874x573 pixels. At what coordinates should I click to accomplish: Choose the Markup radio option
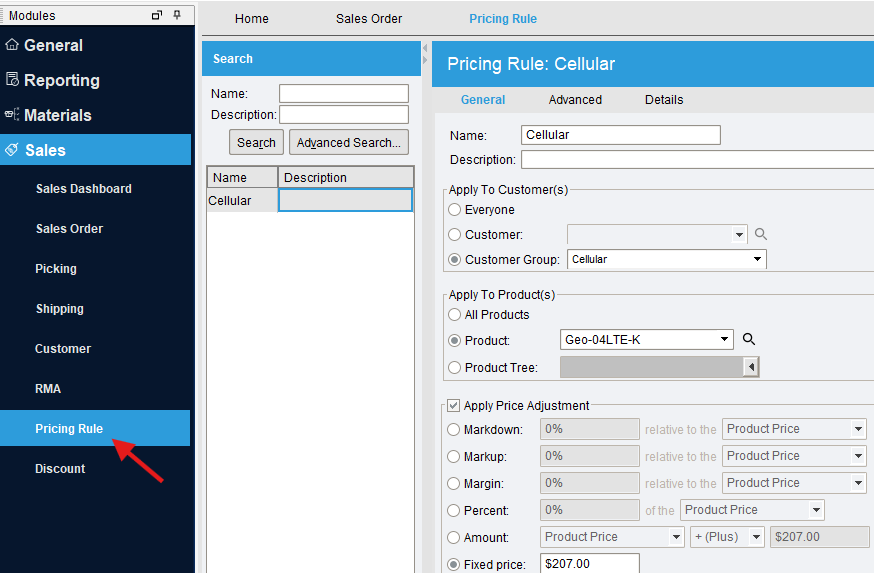[454, 457]
